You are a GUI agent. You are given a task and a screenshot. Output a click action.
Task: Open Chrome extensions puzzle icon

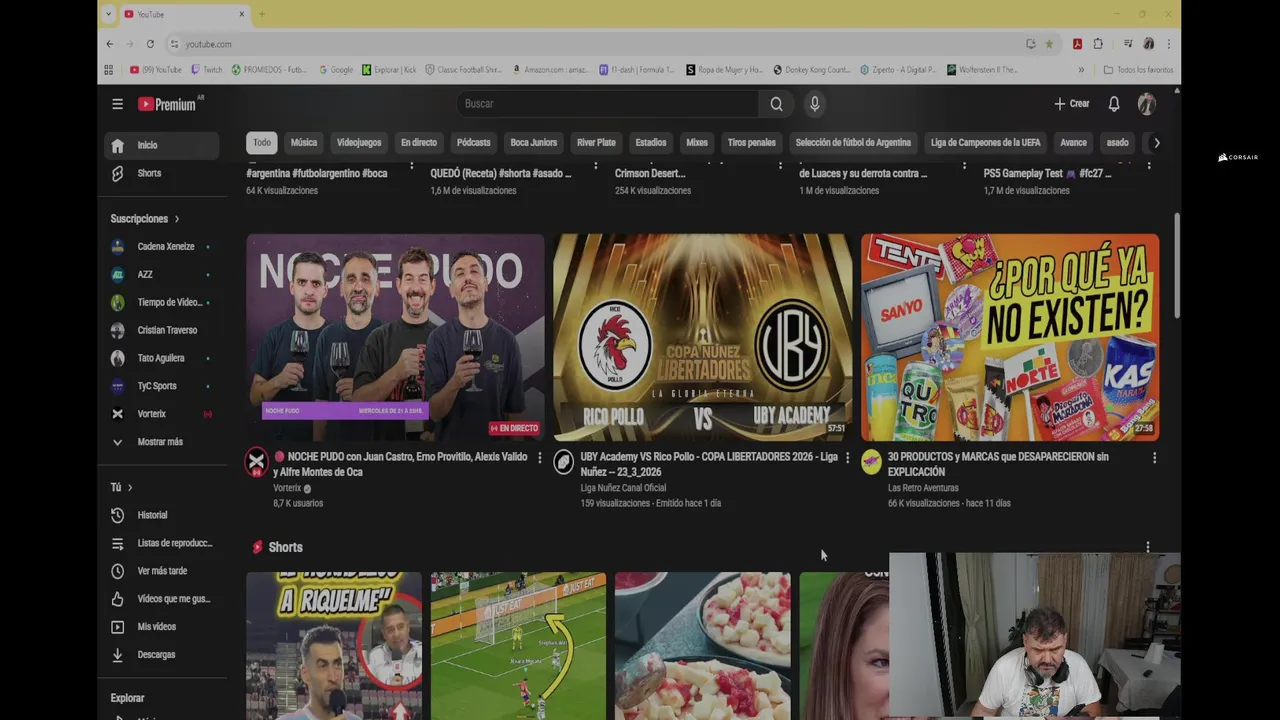click(1098, 44)
